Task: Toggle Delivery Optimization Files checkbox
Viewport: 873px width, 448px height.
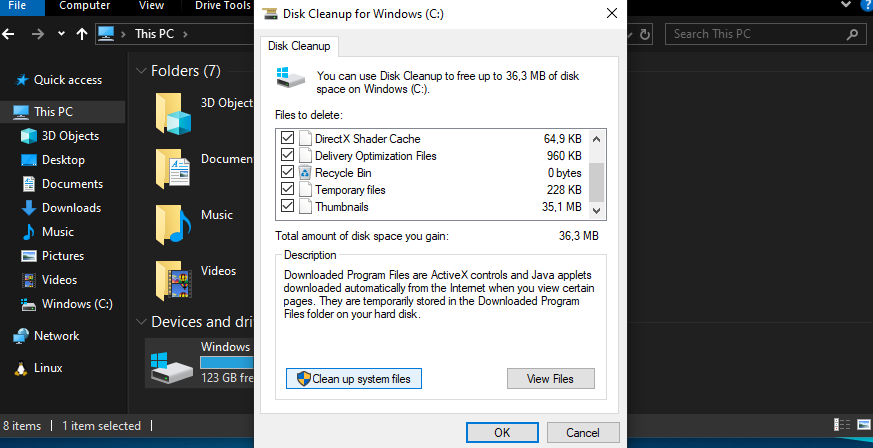Action: (x=287, y=155)
